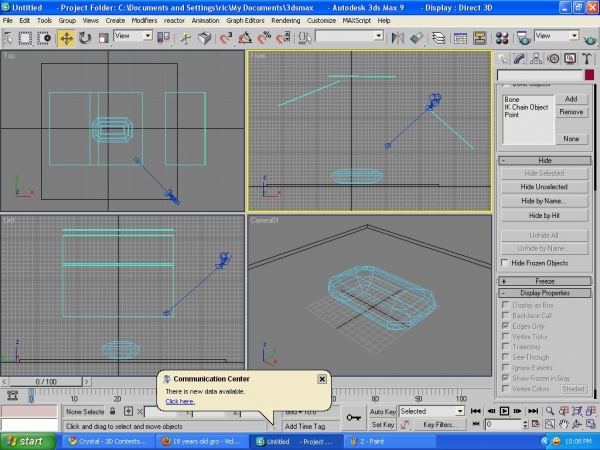Activate the Select and Rotate tool
Screen dimensions: 600x450
tap(85, 38)
